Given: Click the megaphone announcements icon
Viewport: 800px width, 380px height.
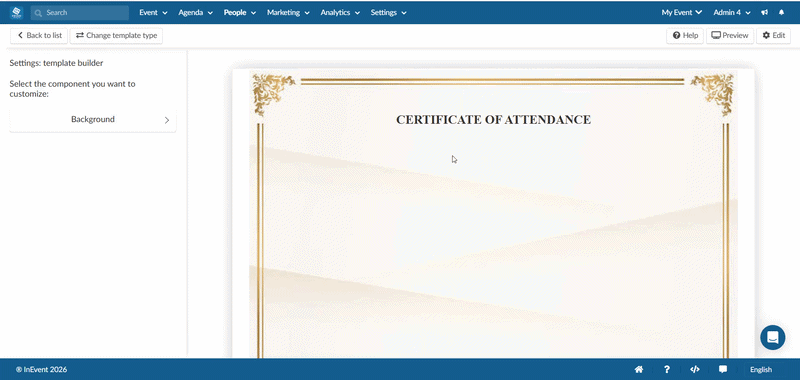Looking at the screenshot, I should click(x=764, y=13).
